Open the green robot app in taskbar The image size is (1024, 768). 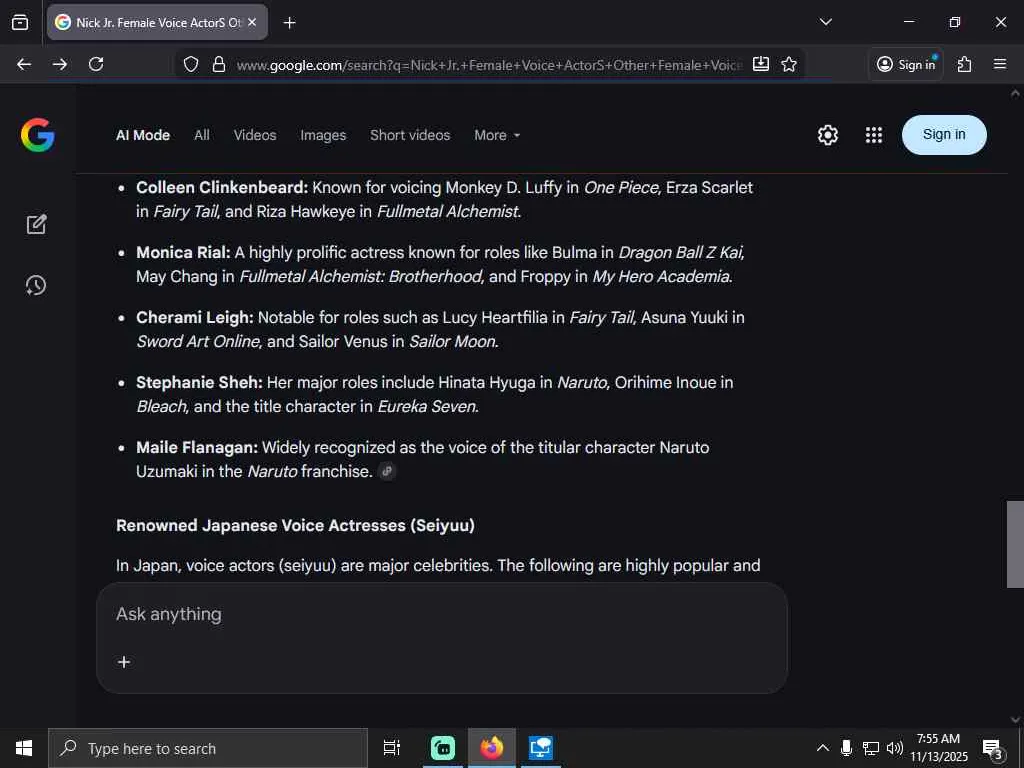coord(443,748)
